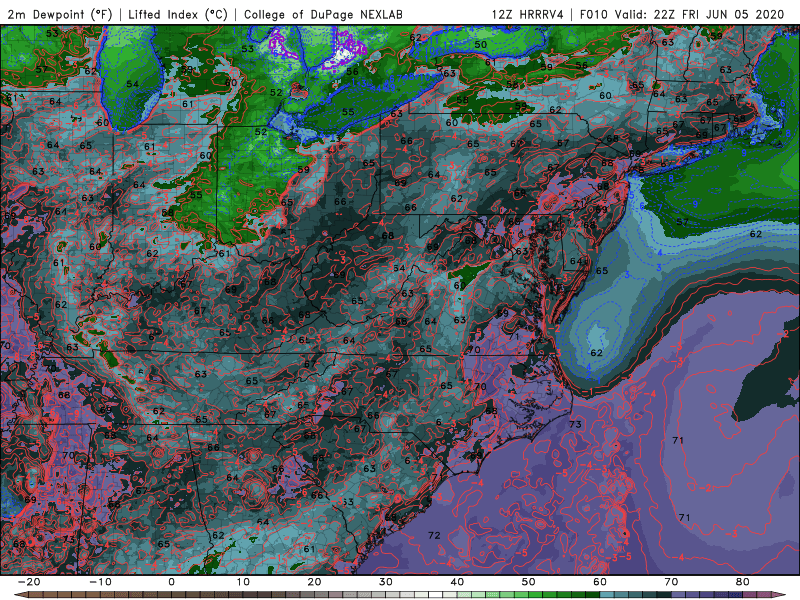Click 'F010 Valid: 22Z FRI JUN 05 2020' text
The image size is (800, 600).
(682, 14)
